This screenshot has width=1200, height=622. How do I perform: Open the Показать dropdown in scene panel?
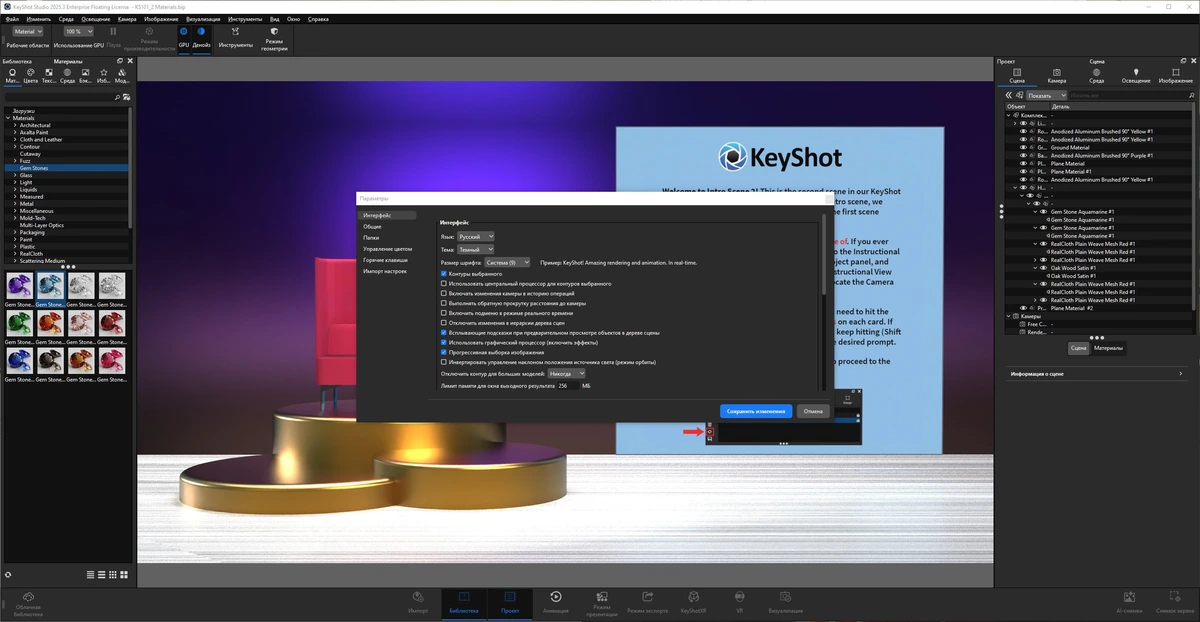pos(1046,95)
